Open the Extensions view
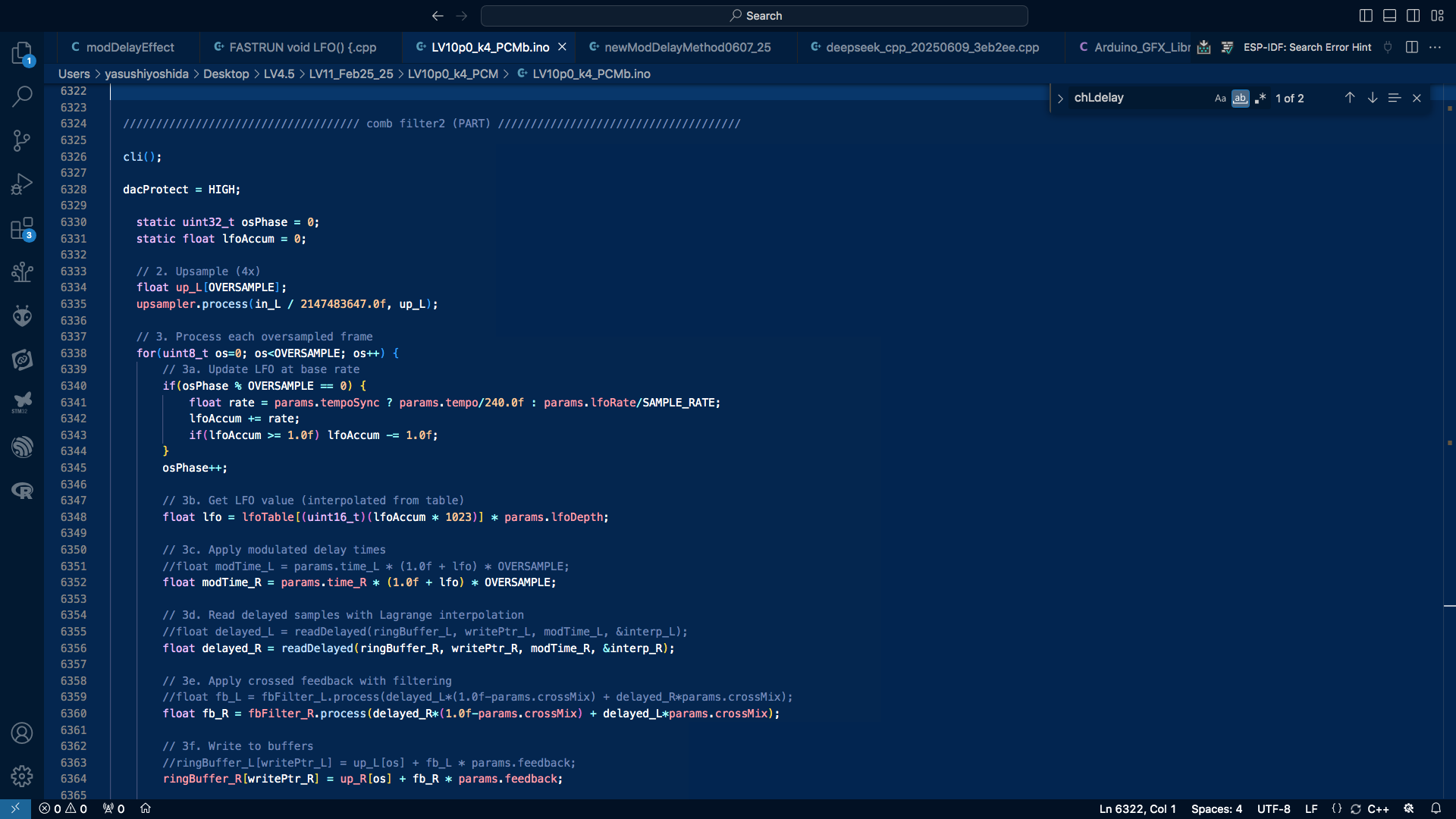1456x819 pixels. click(22, 228)
